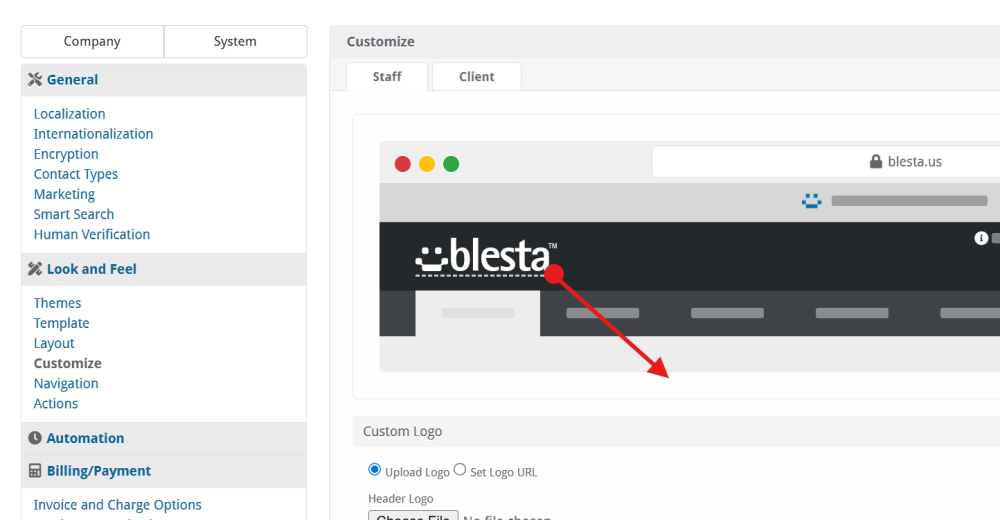
Task: Select the Customize sidebar item
Action: pyautogui.click(x=68, y=364)
